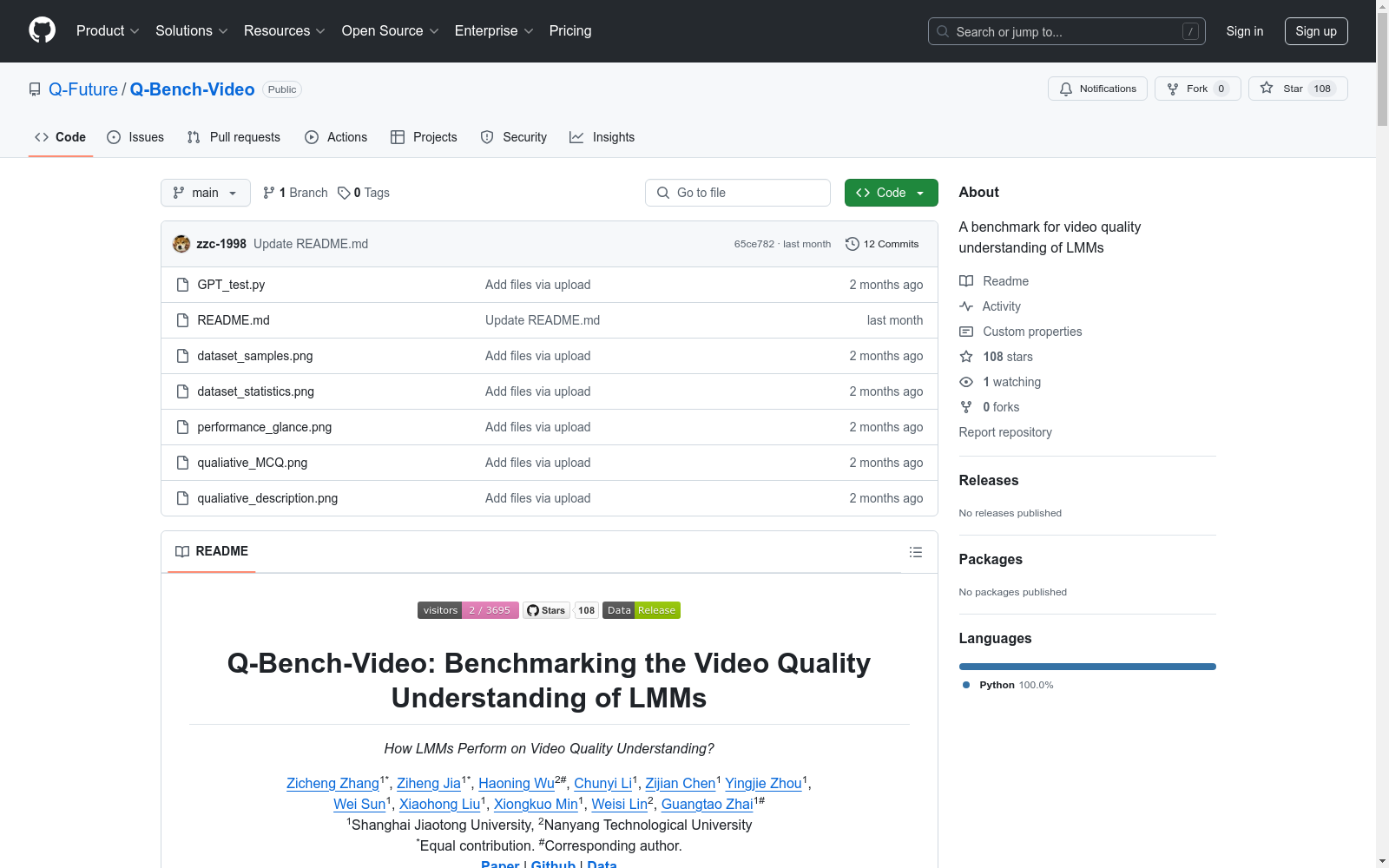Click the branch icon beside 1 Branch
This screenshot has width=1389, height=868.
pyautogui.click(x=269, y=193)
